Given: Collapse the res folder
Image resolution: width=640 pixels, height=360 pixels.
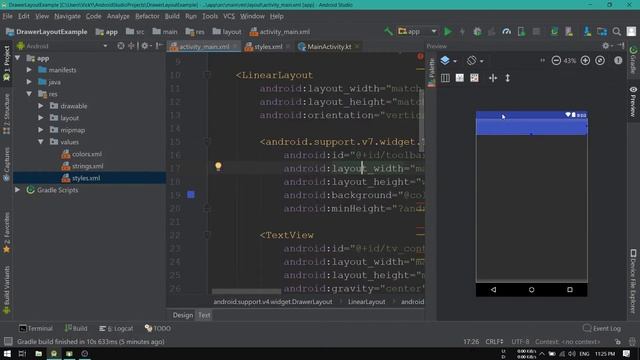Looking at the screenshot, I should pyautogui.click(x=29, y=94).
